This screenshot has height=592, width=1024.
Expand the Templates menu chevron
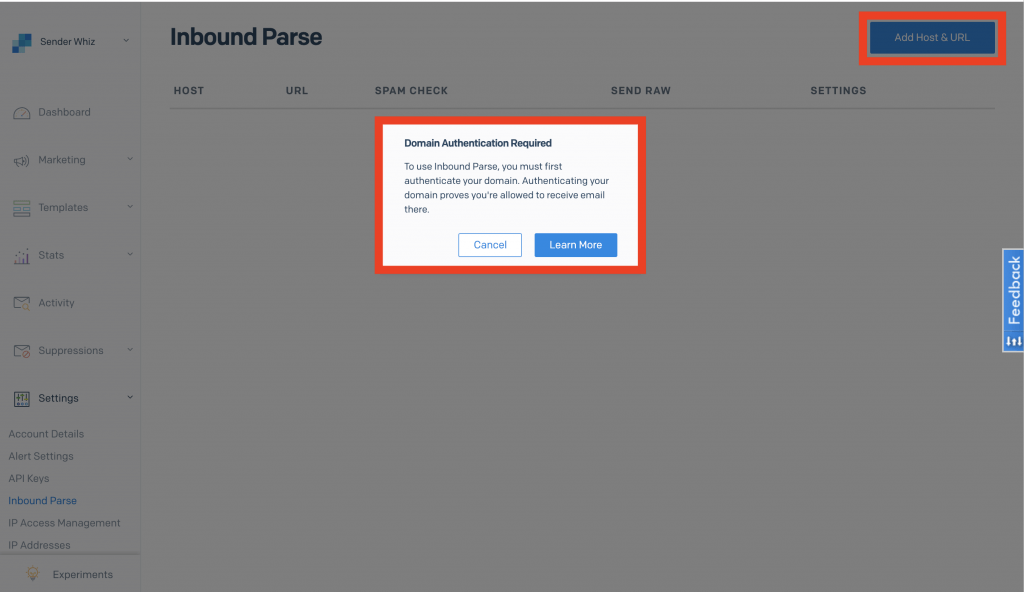click(x=130, y=207)
